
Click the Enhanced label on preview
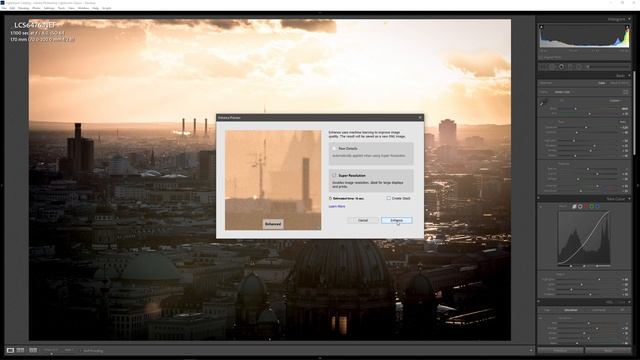click(273, 224)
